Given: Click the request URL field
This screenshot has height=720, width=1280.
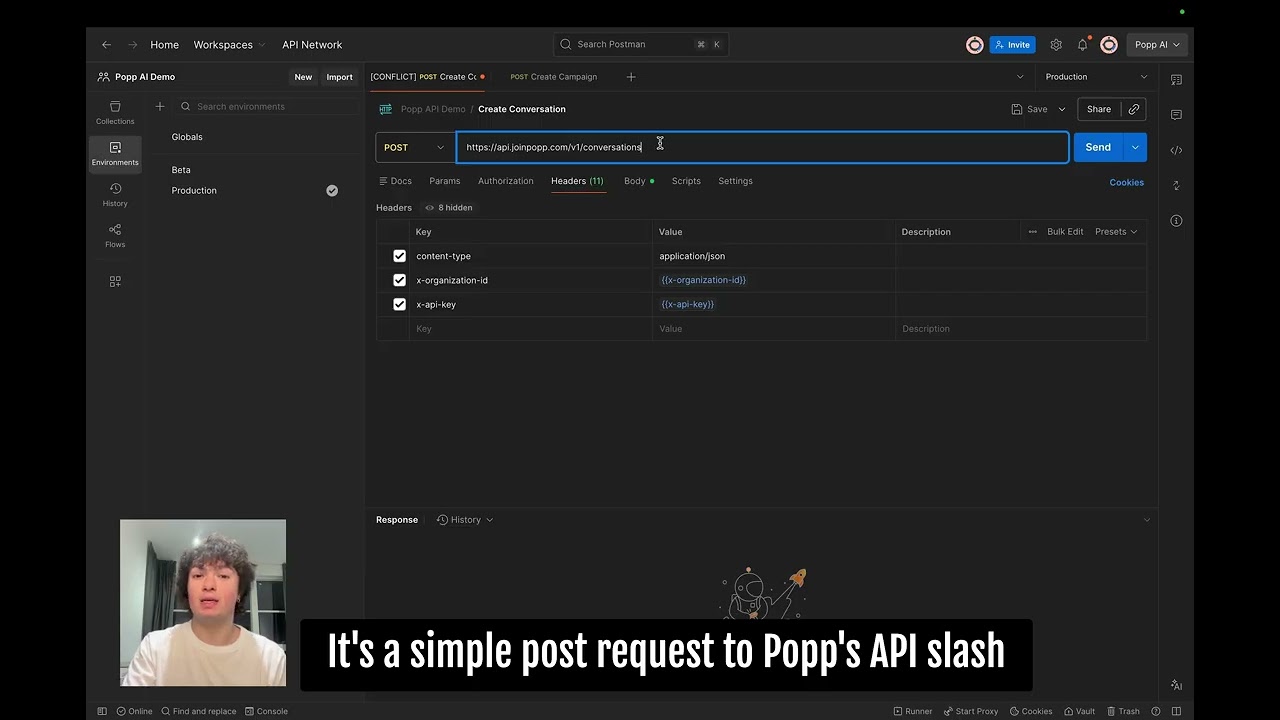Looking at the screenshot, I should [x=762, y=147].
